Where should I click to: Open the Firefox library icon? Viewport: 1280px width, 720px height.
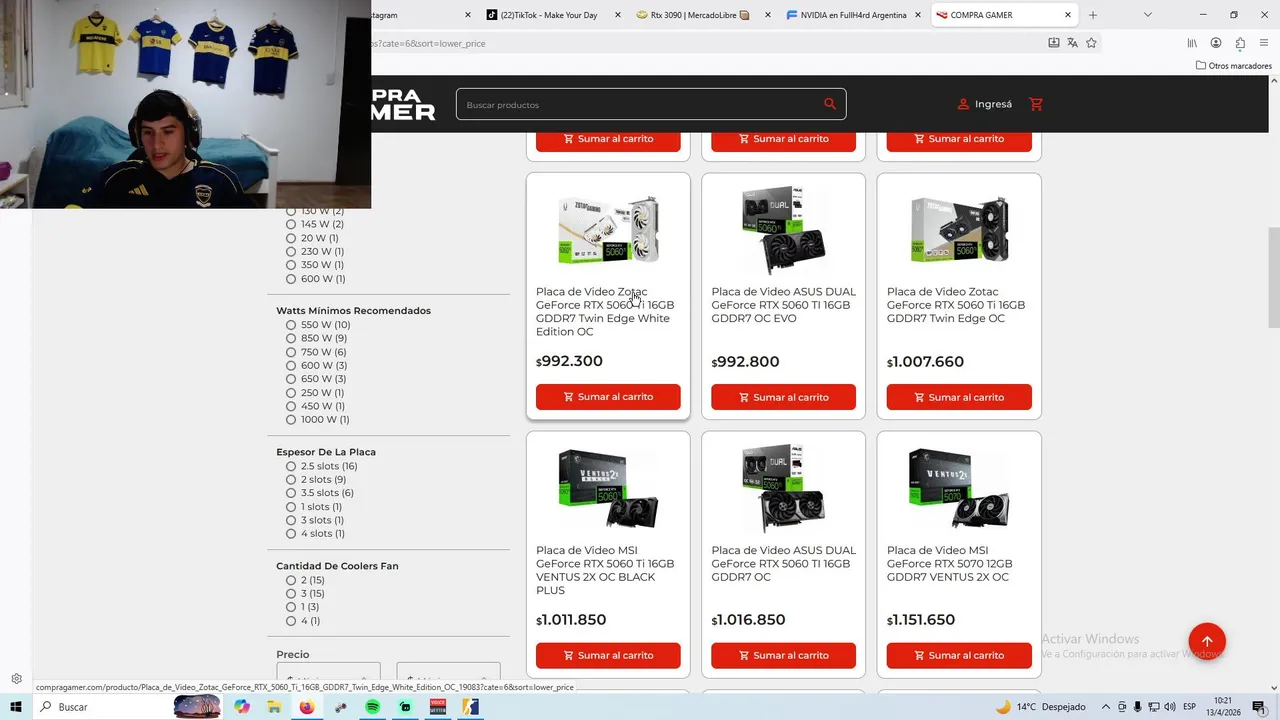pyautogui.click(x=1191, y=43)
